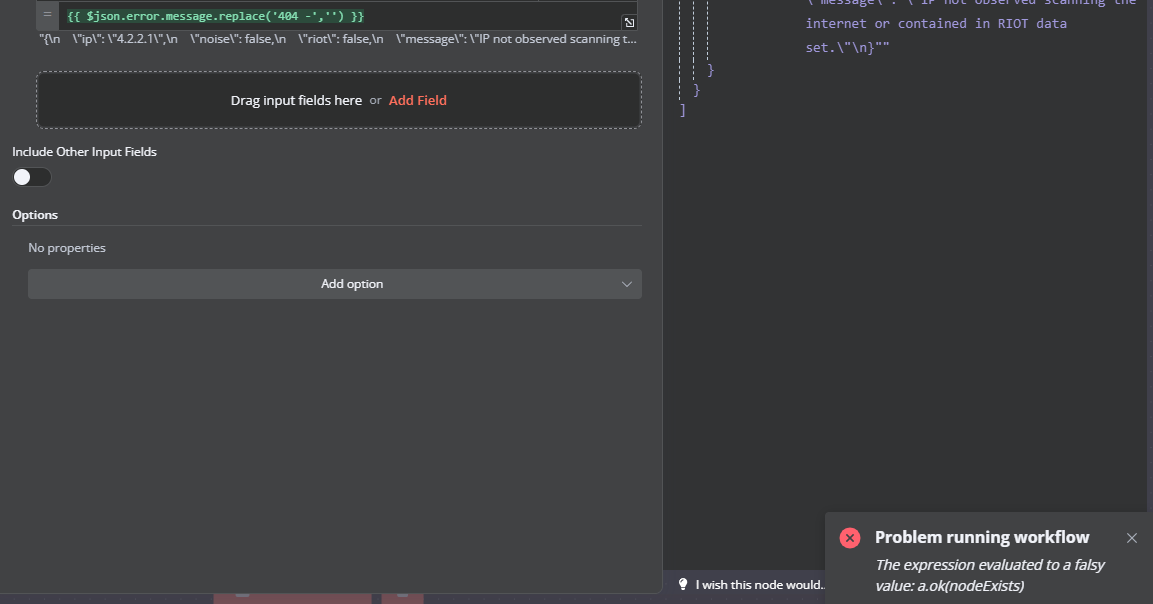Click the closing square bracket in JSON output
Viewport: 1153px width, 604px height.
683,110
